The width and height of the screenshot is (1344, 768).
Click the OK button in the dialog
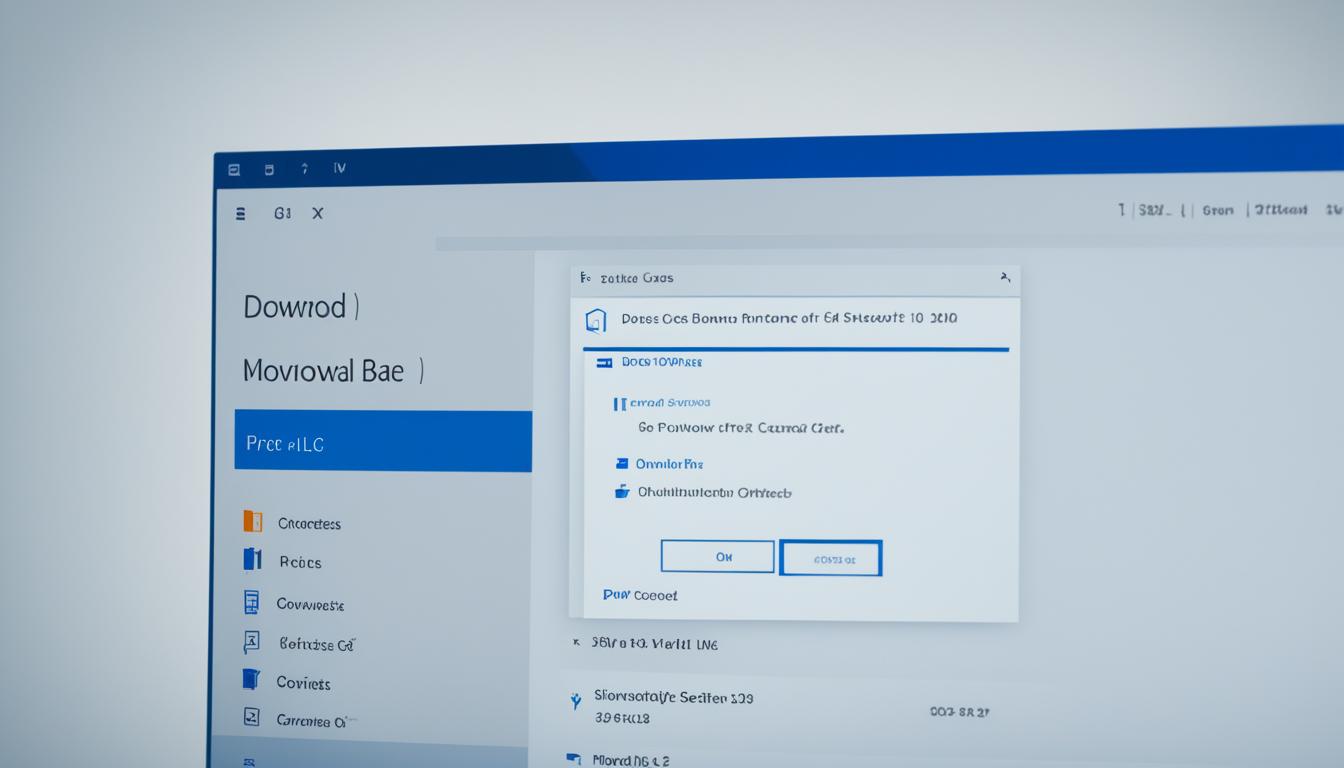(x=718, y=557)
